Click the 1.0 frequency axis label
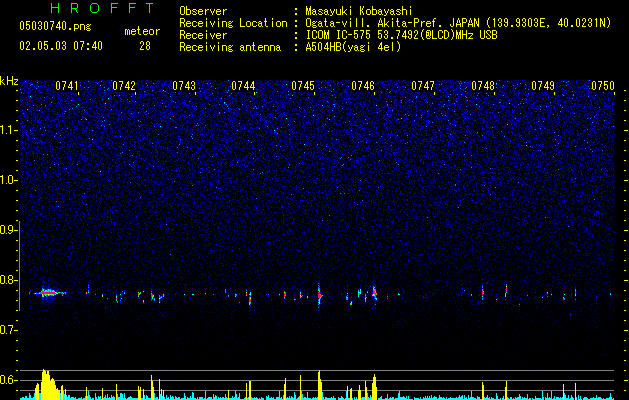This screenshot has width=629, height=400. coord(9,180)
